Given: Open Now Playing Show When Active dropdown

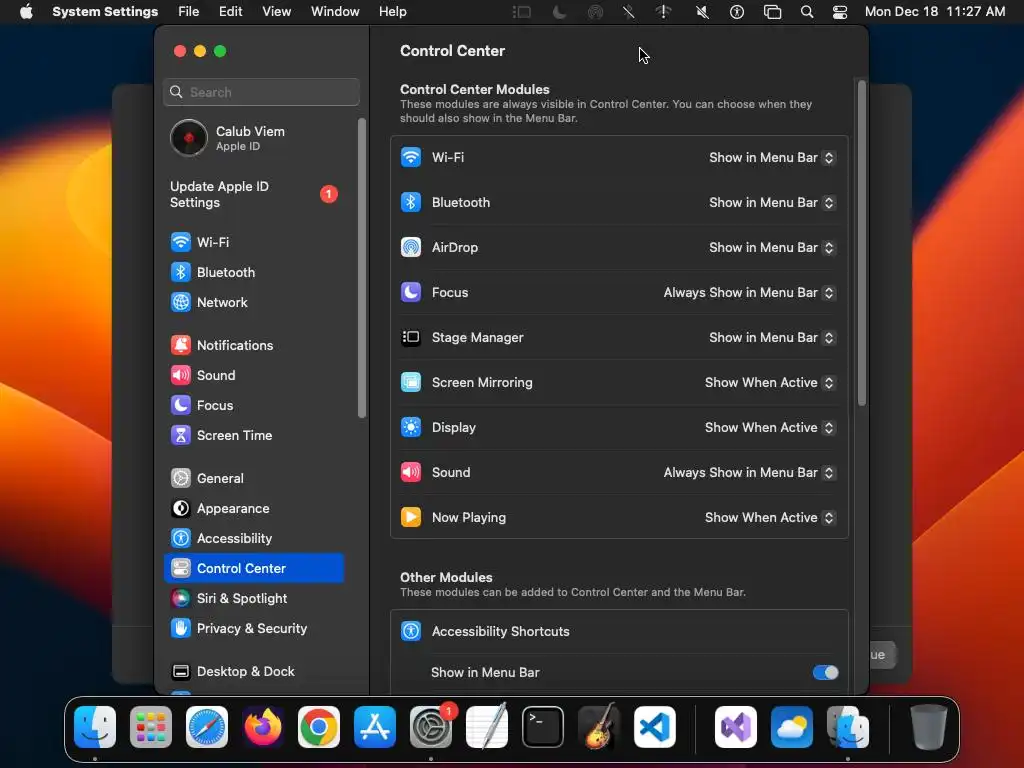Looking at the screenshot, I should pos(770,518).
